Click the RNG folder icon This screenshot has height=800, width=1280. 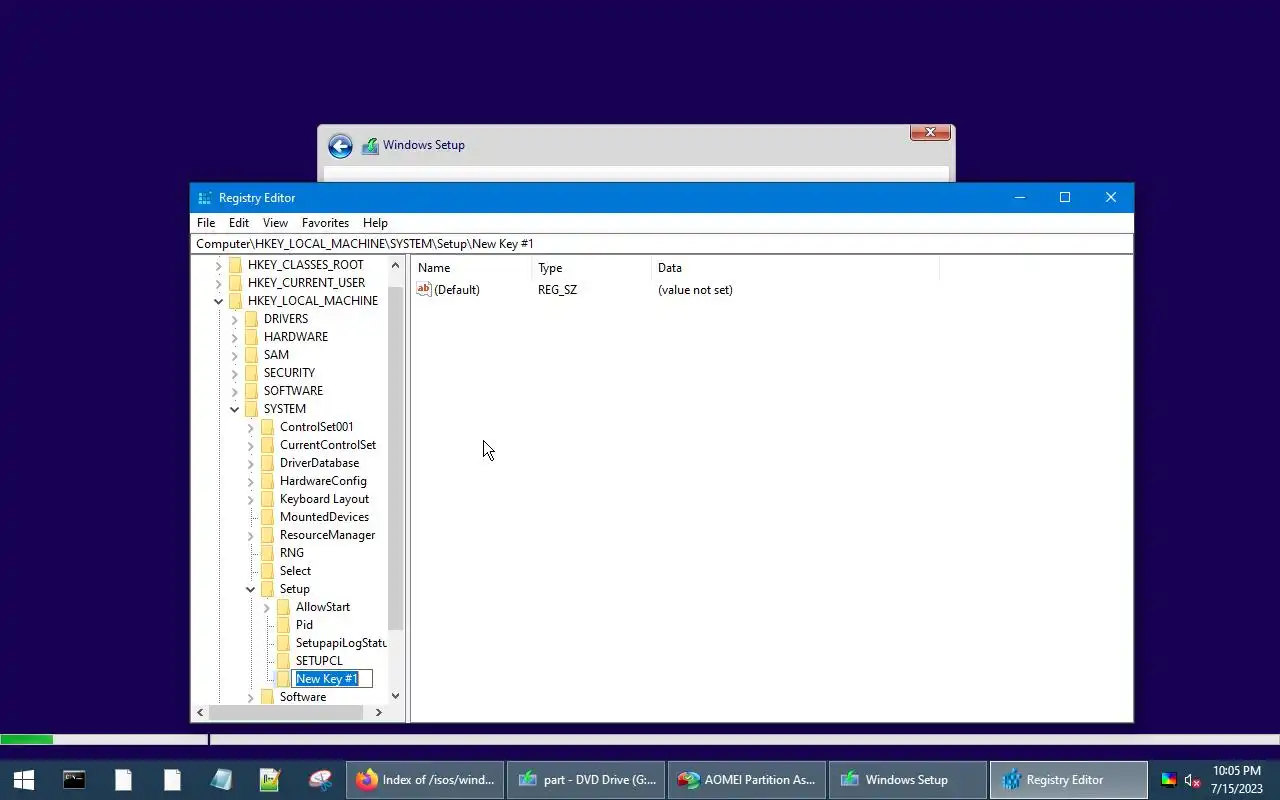[x=268, y=553]
